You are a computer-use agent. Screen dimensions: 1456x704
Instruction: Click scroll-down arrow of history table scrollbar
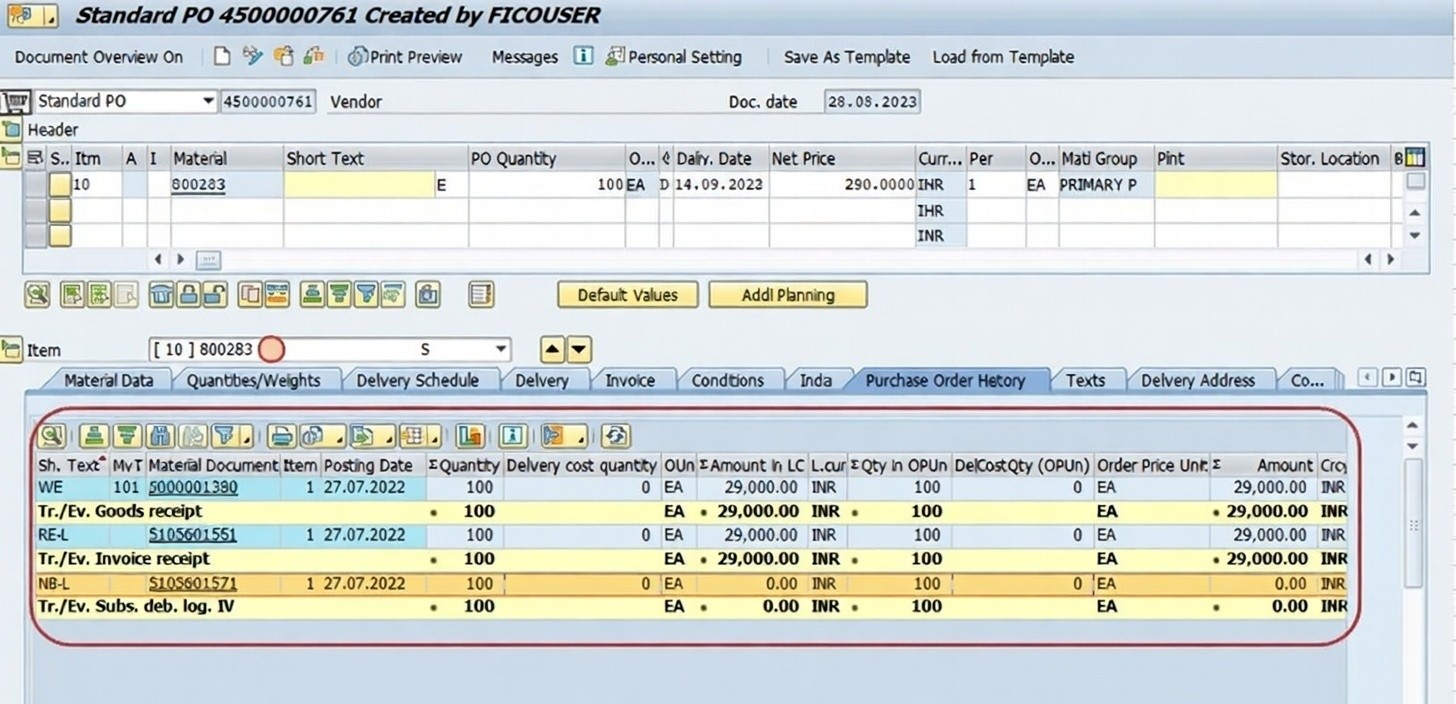coord(1412,446)
